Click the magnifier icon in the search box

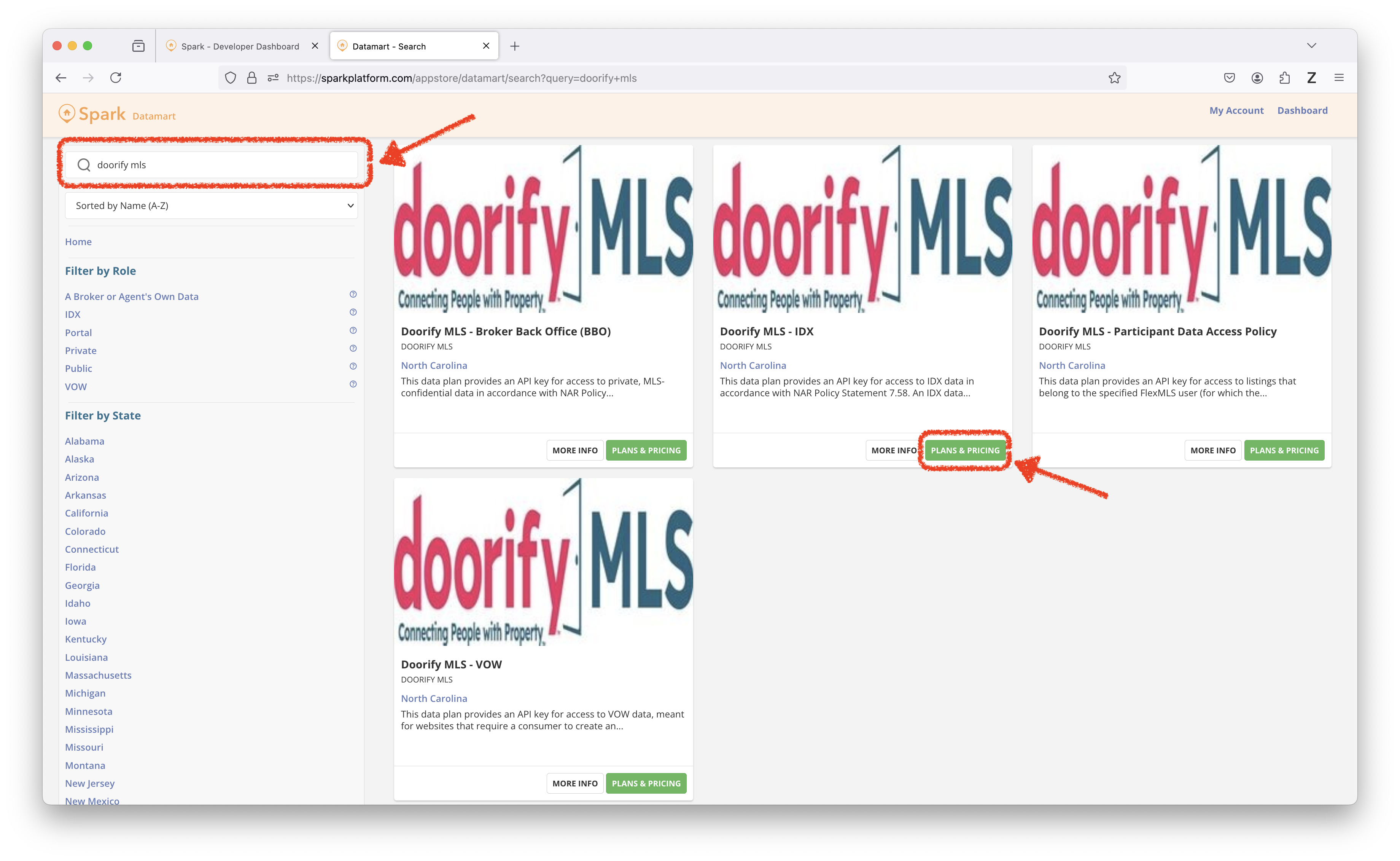tap(84, 164)
